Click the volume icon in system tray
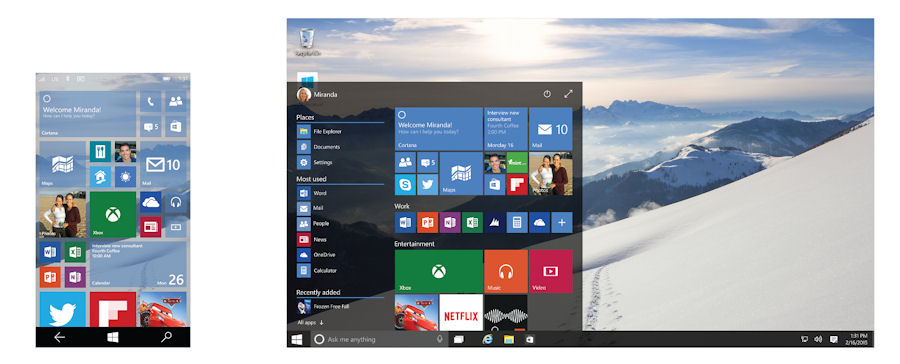This screenshot has width=900, height=364. 818,339
